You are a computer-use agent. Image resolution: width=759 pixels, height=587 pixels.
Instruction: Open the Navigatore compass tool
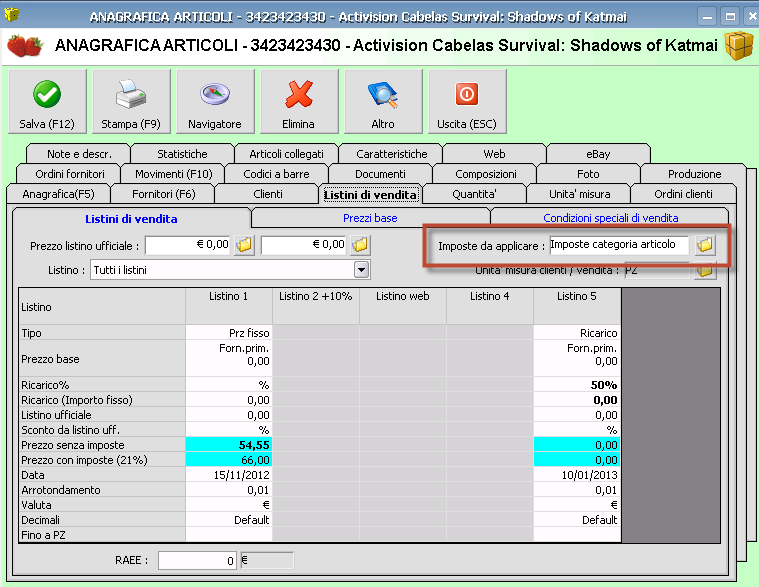point(215,104)
